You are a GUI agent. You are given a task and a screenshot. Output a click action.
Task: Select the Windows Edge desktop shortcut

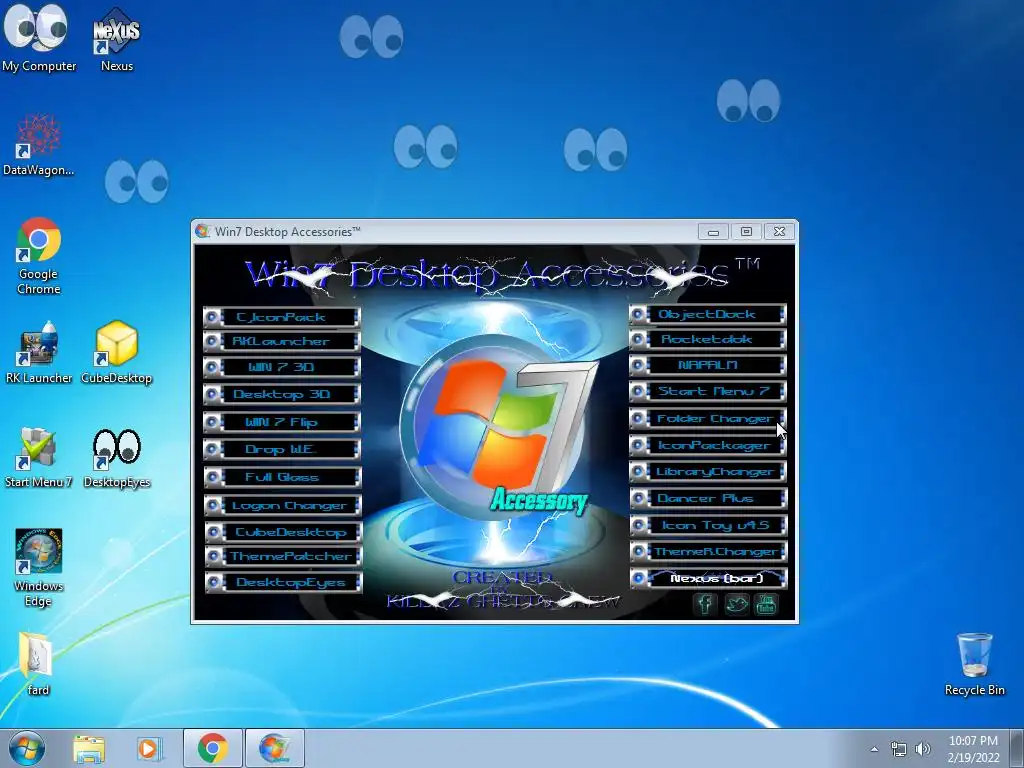[39, 568]
